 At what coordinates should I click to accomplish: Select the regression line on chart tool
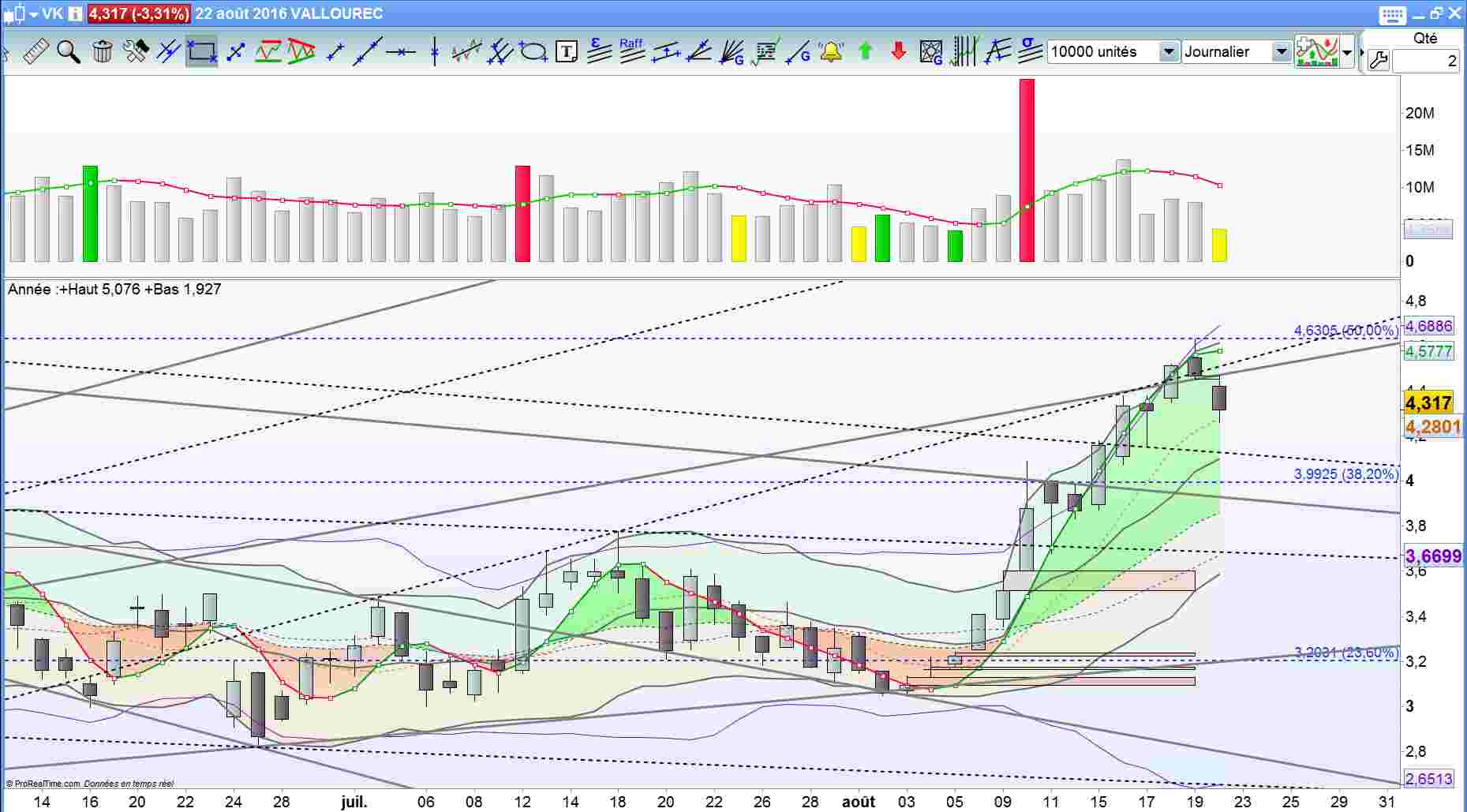pos(466,52)
